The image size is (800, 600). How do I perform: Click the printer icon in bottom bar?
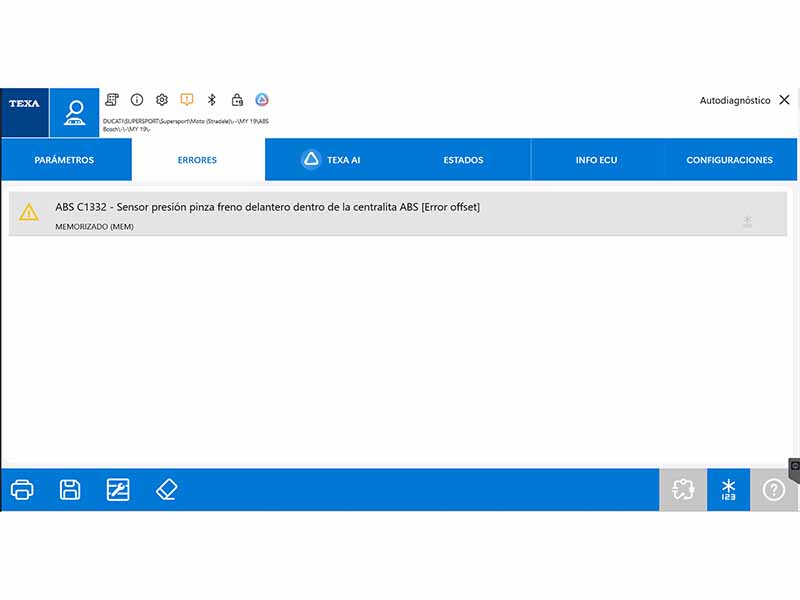pyautogui.click(x=22, y=490)
